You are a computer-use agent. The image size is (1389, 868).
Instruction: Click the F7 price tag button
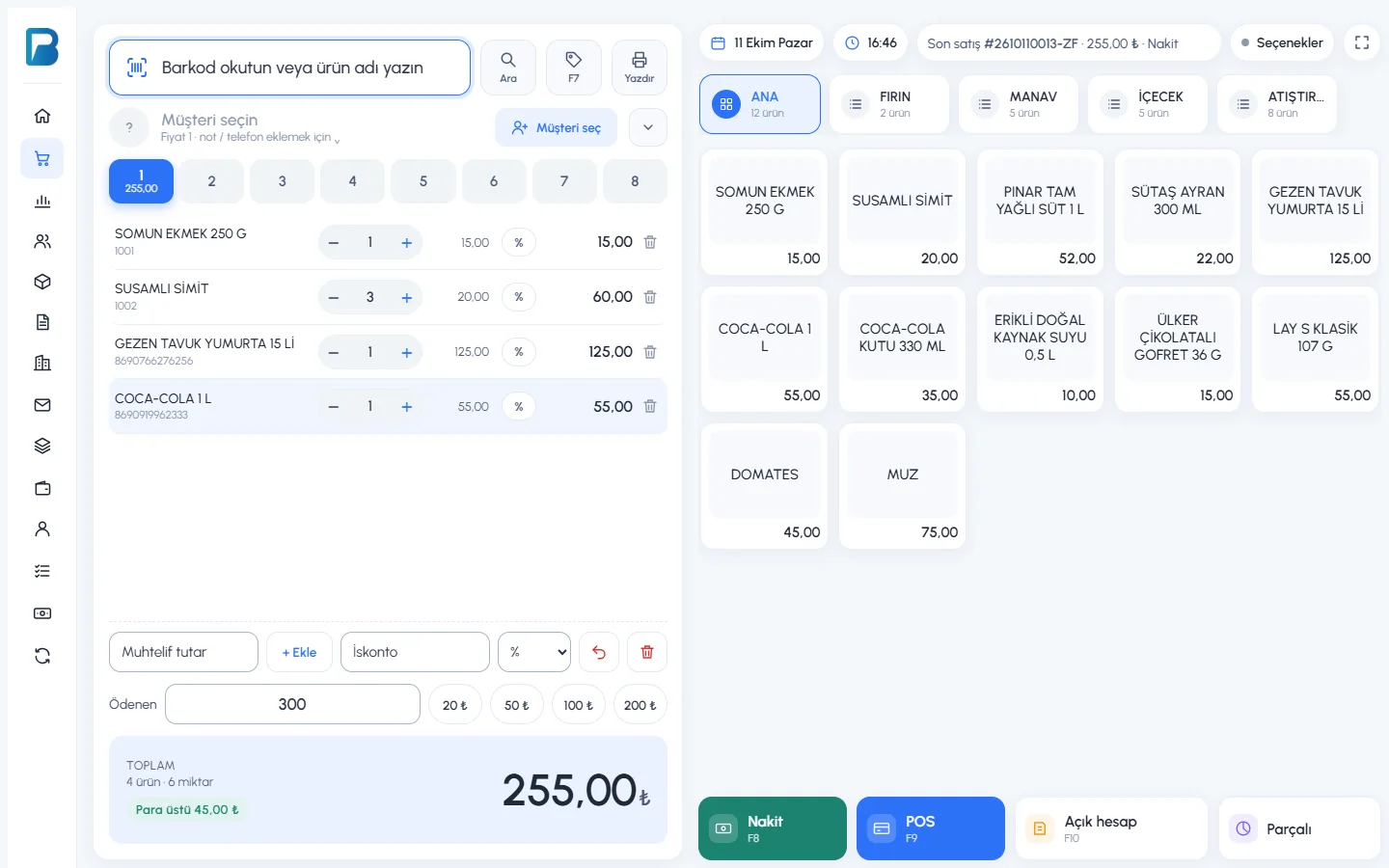pyautogui.click(x=574, y=68)
